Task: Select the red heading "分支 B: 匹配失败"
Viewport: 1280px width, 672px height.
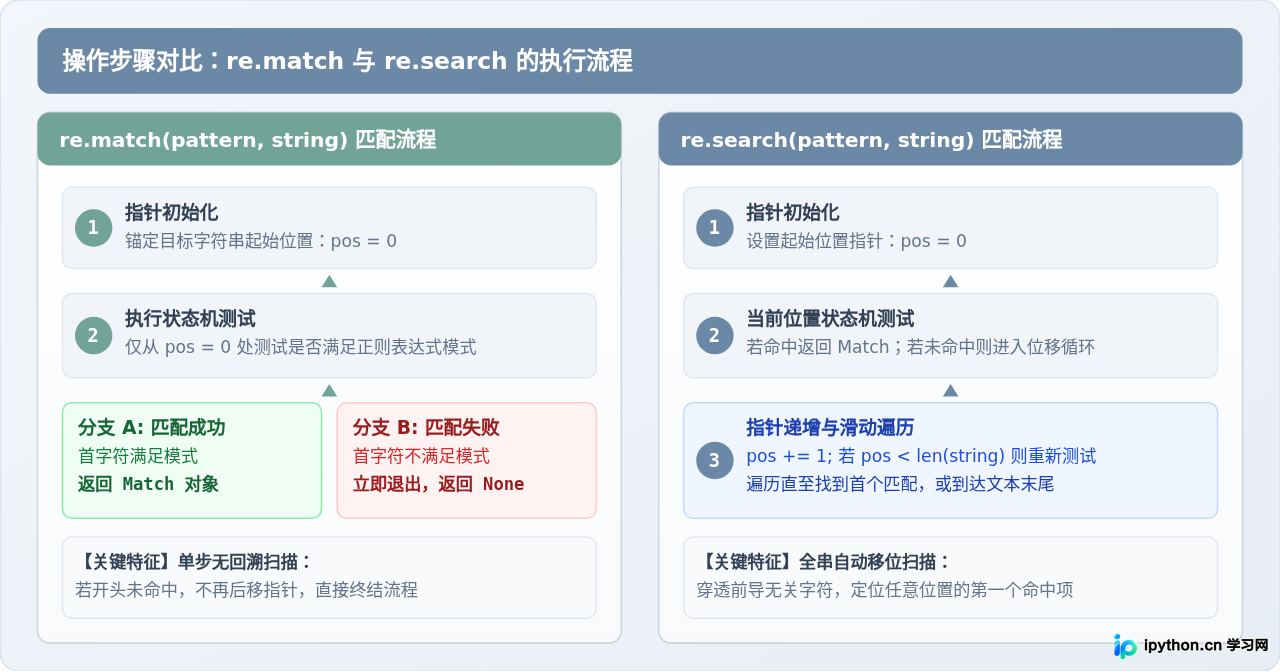Action: [426, 428]
